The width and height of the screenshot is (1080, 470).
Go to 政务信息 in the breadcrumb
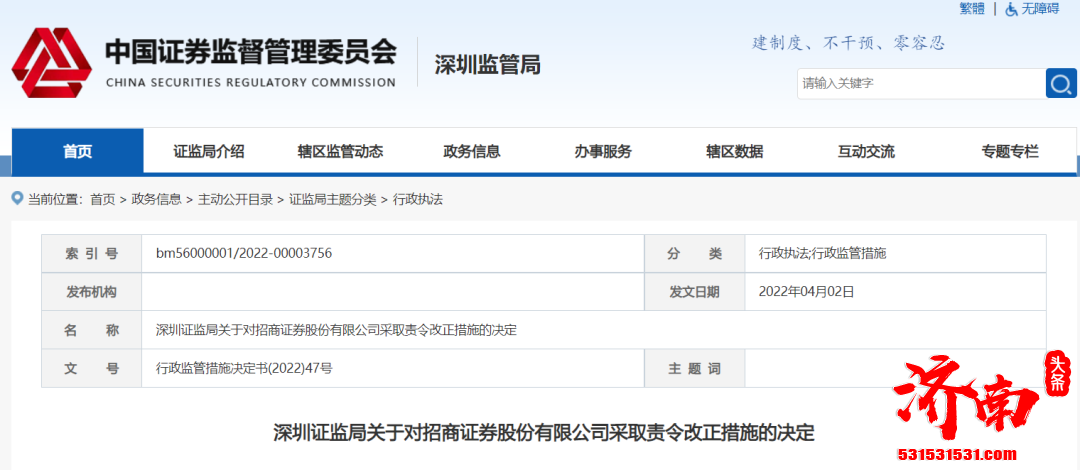(156, 200)
